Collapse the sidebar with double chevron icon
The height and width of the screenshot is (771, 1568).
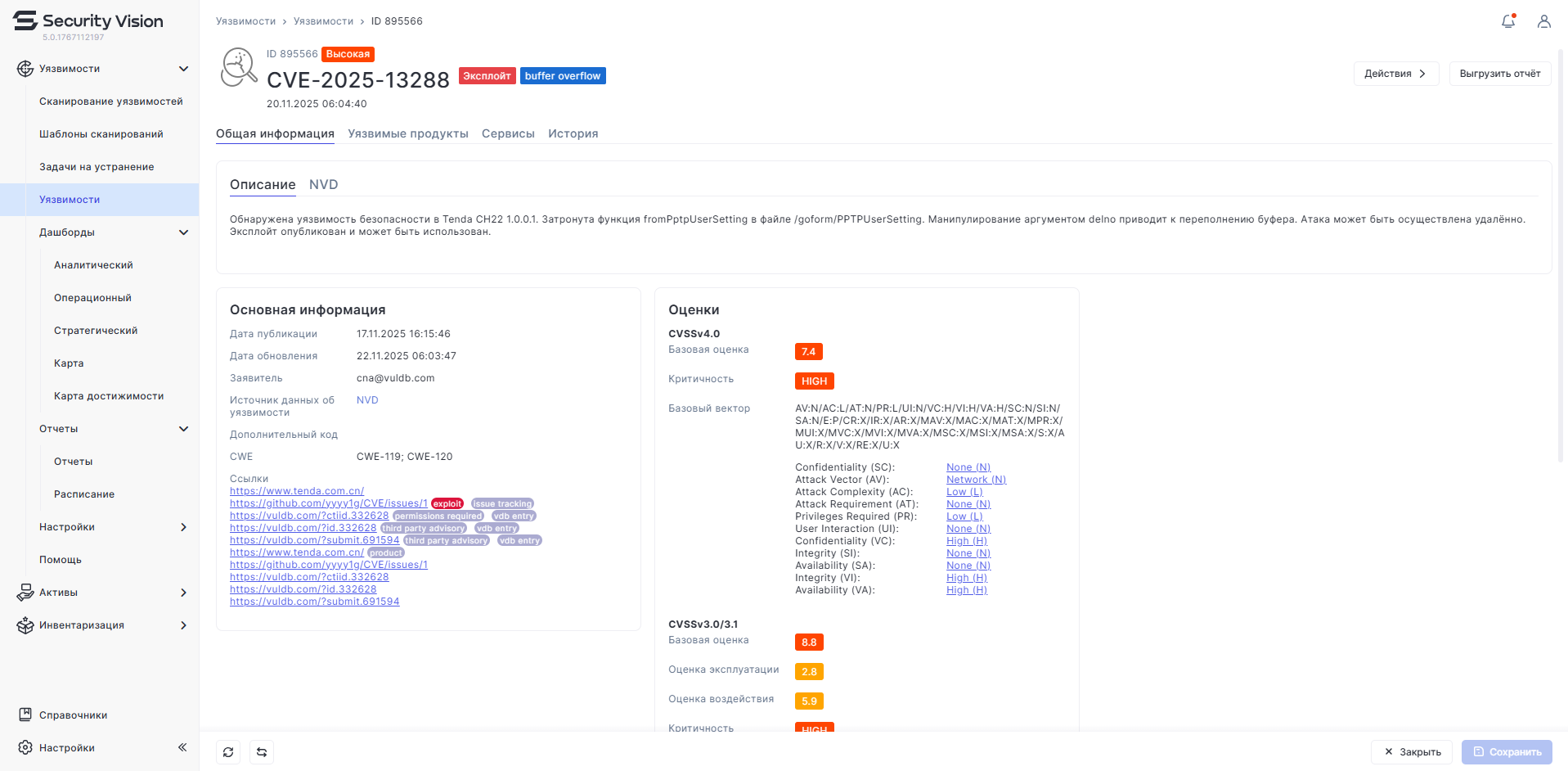(182, 747)
